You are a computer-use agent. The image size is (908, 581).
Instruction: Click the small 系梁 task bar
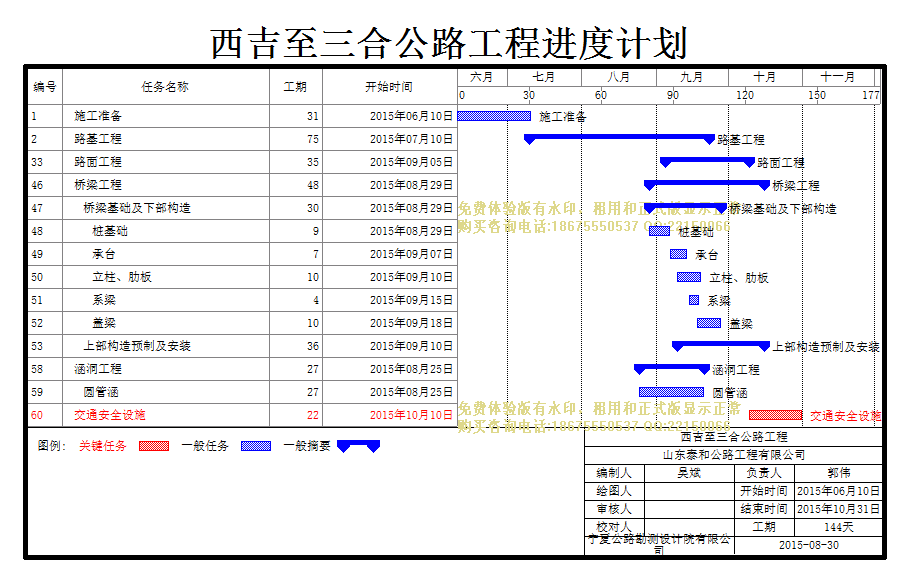pos(694,300)
